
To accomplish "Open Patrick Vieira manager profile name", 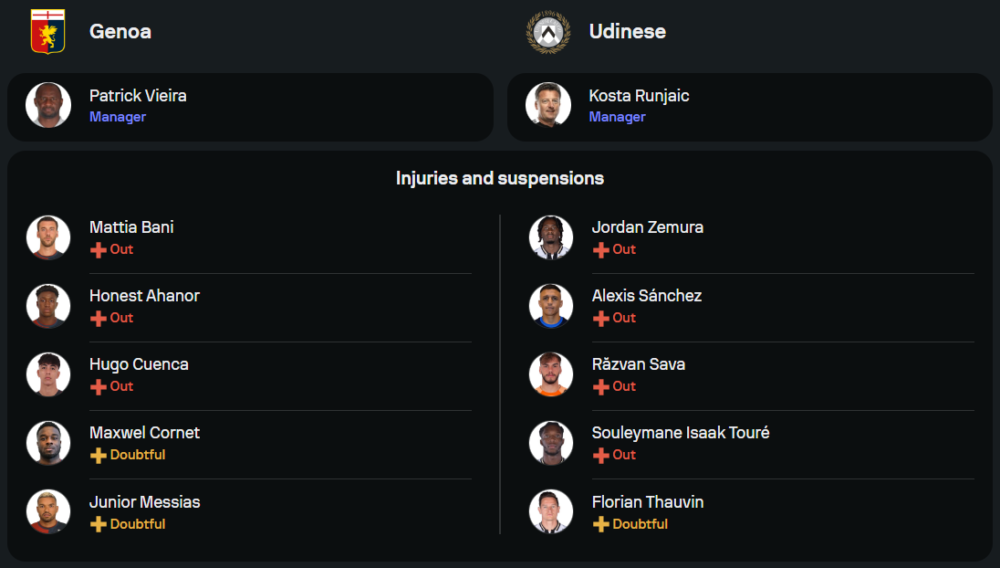I will pyautogui.click(x=137, y=96).
